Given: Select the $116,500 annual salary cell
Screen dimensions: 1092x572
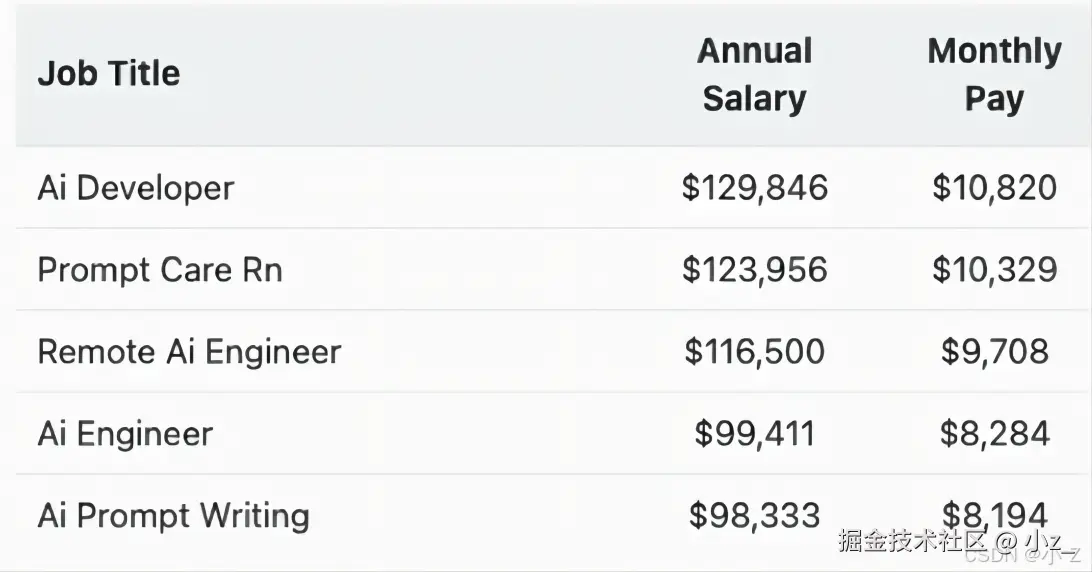Looking at the screenshot, I should point(755,352).
